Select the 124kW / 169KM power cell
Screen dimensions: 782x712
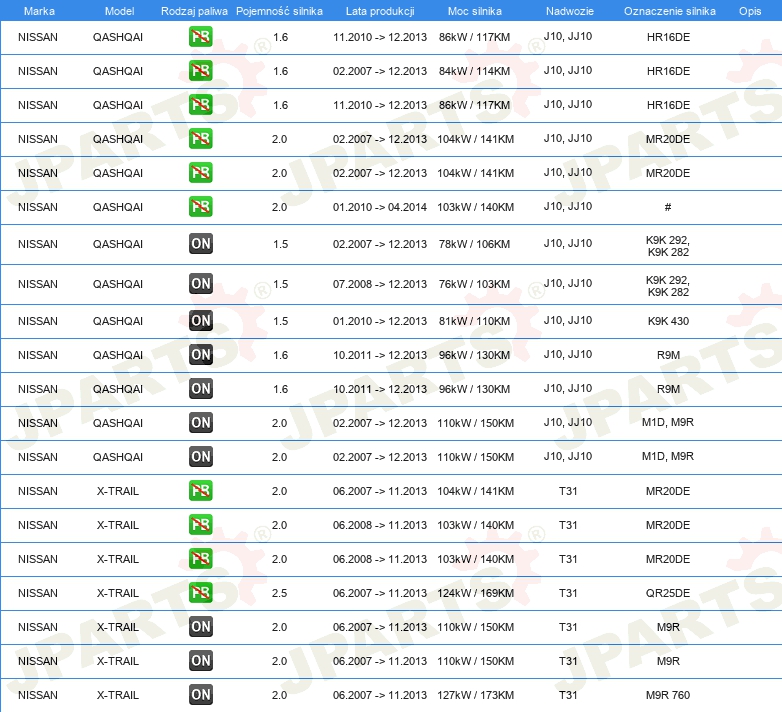pyautogui.click(x=475, y=593)
